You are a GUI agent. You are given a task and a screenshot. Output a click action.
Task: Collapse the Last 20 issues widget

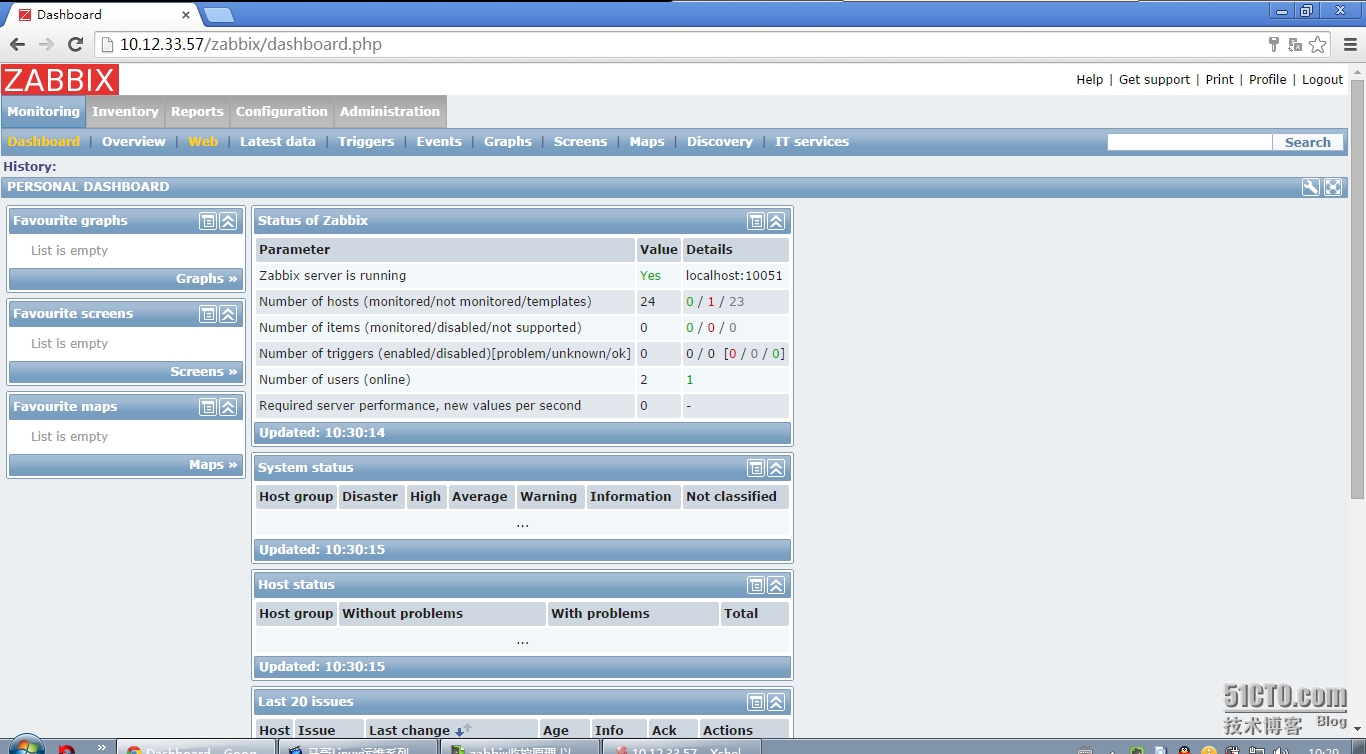click(776, 702)
